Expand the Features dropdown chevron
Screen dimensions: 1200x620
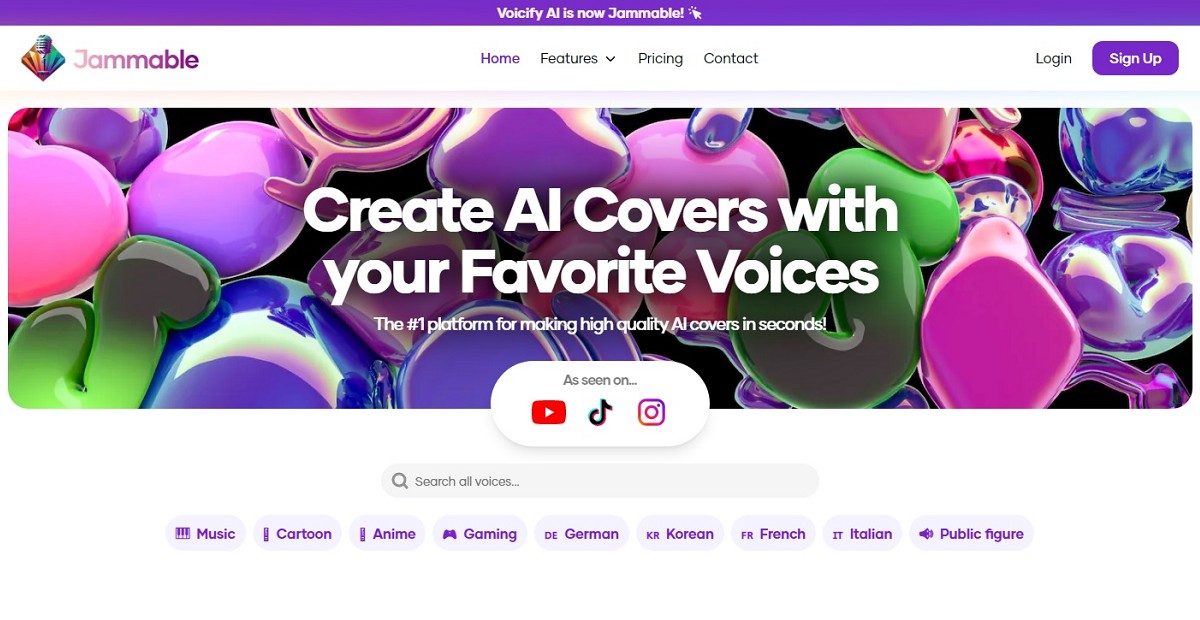click(610, 59)
